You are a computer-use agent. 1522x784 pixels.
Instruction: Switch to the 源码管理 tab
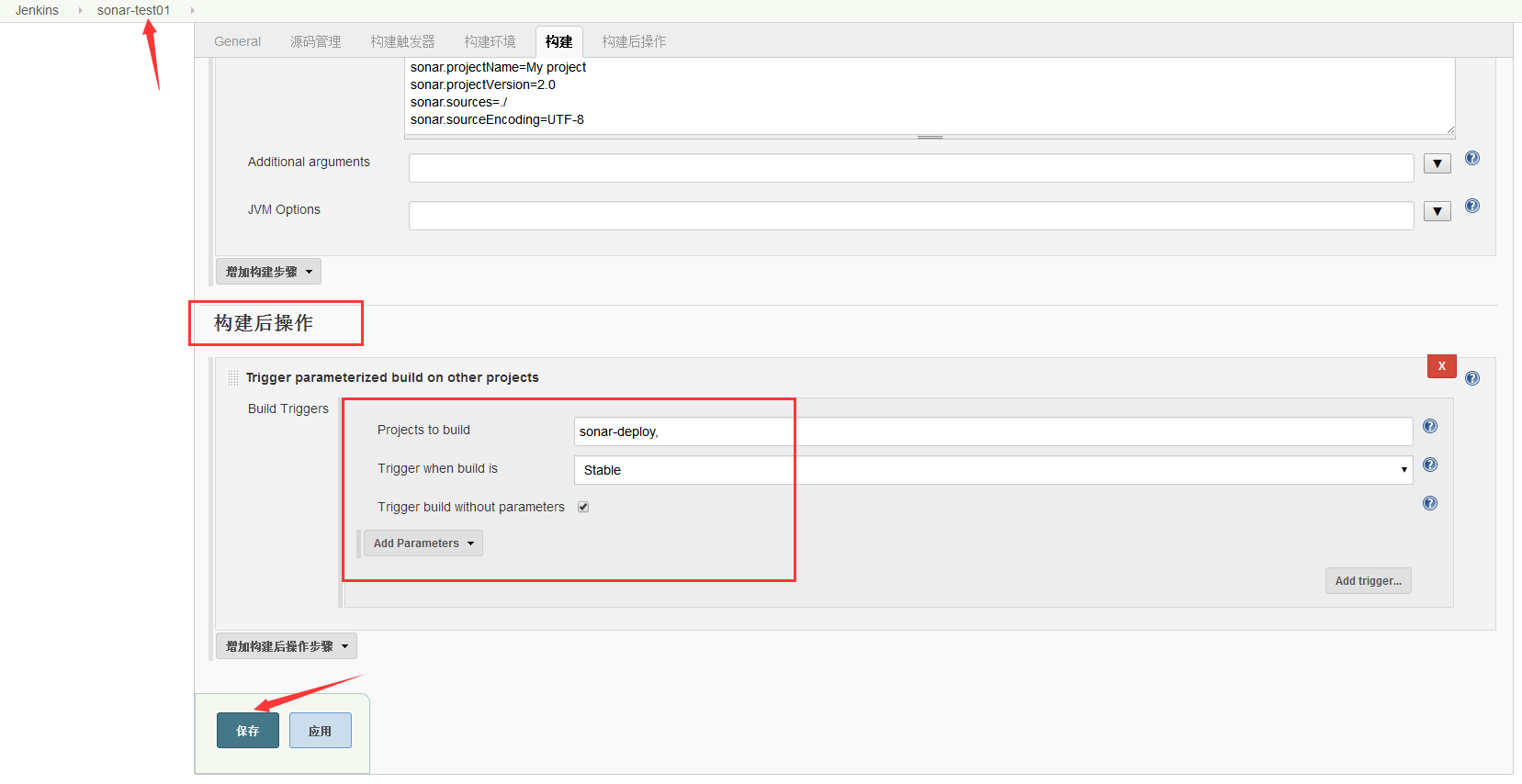(x=315, y=41)
